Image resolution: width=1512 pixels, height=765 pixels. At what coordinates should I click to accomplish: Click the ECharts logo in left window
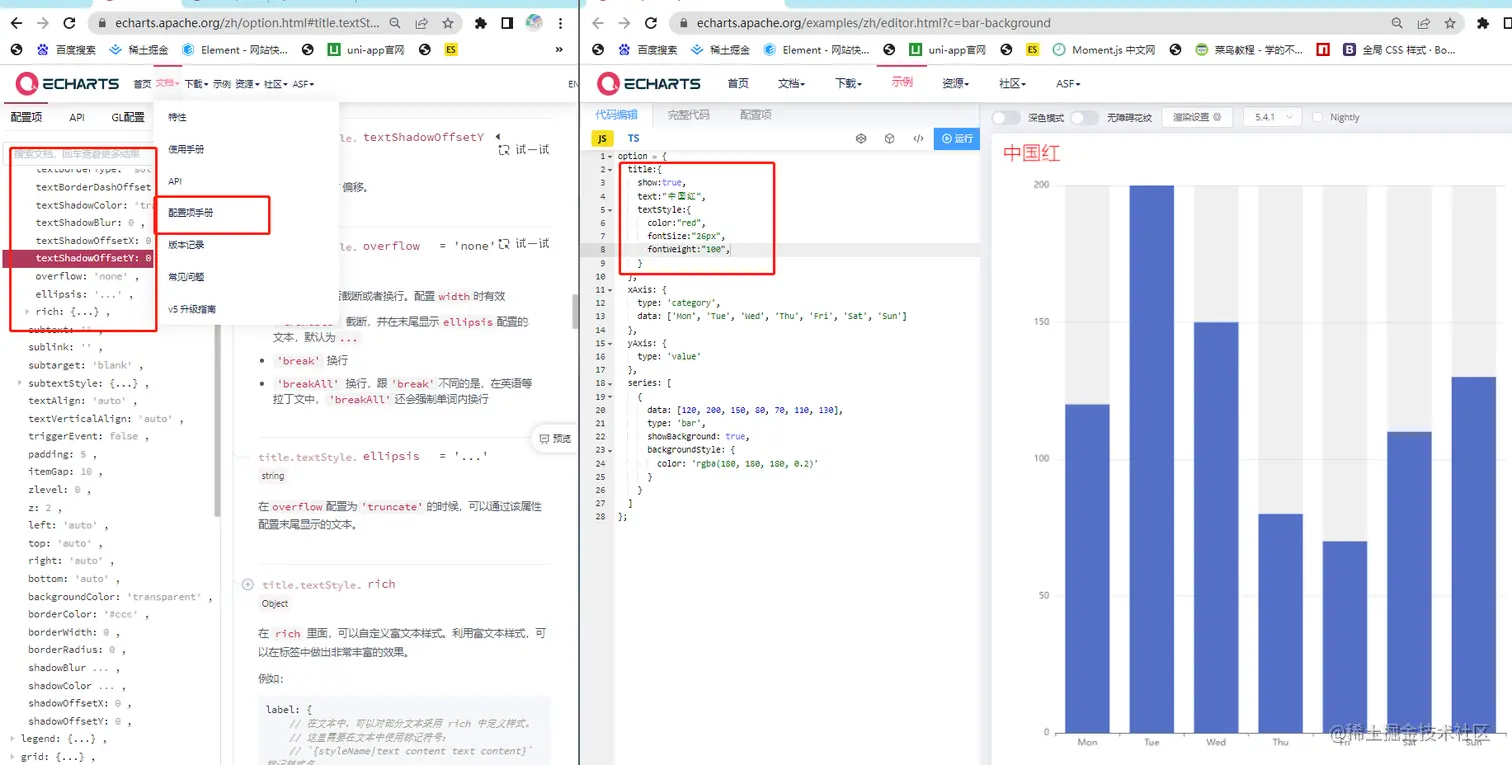[67, 84]
